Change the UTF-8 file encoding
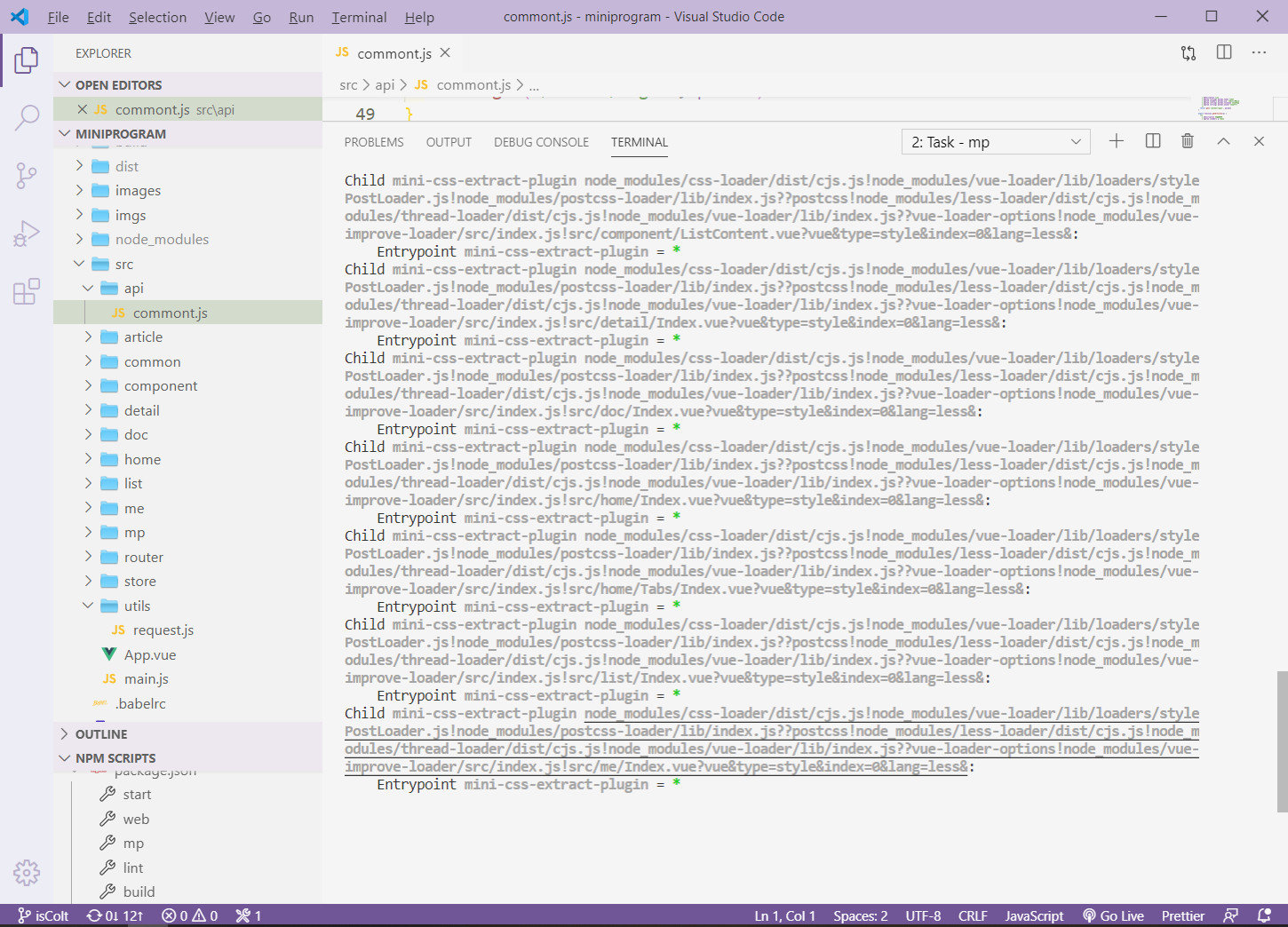This screenshot has height=927, width=1288. pyautogui.click(x=923, y=915)
